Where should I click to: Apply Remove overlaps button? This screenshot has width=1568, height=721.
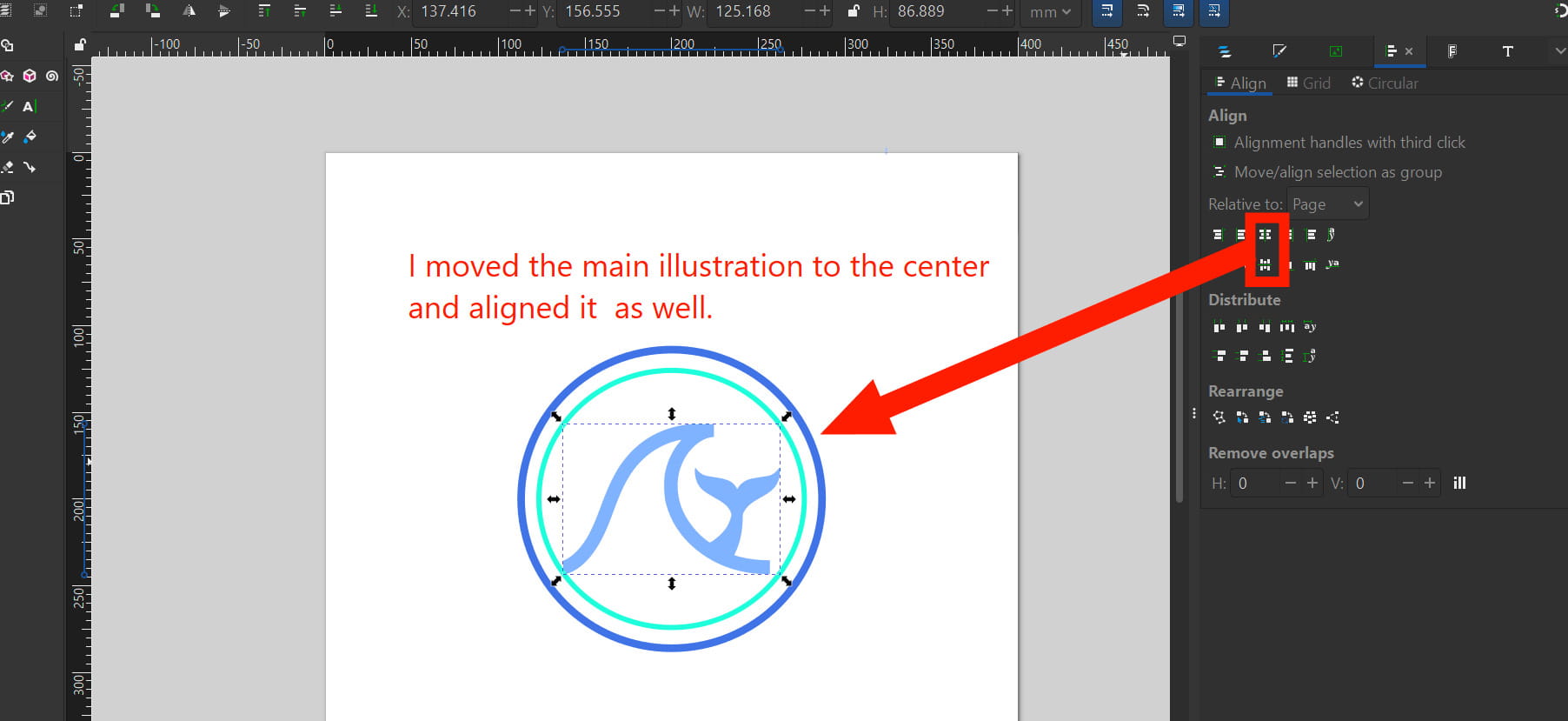pos(1459,483)
